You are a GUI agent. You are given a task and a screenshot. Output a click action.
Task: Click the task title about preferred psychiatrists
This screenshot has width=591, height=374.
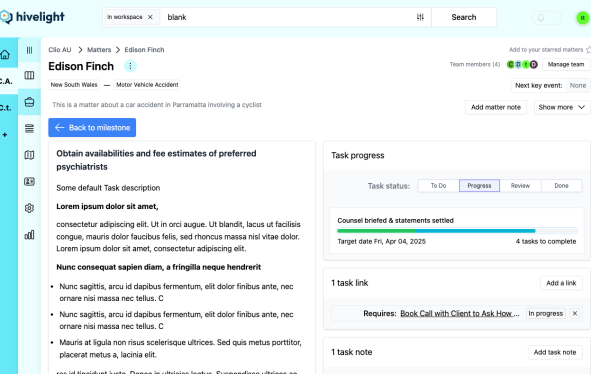(x=156, y=160)
